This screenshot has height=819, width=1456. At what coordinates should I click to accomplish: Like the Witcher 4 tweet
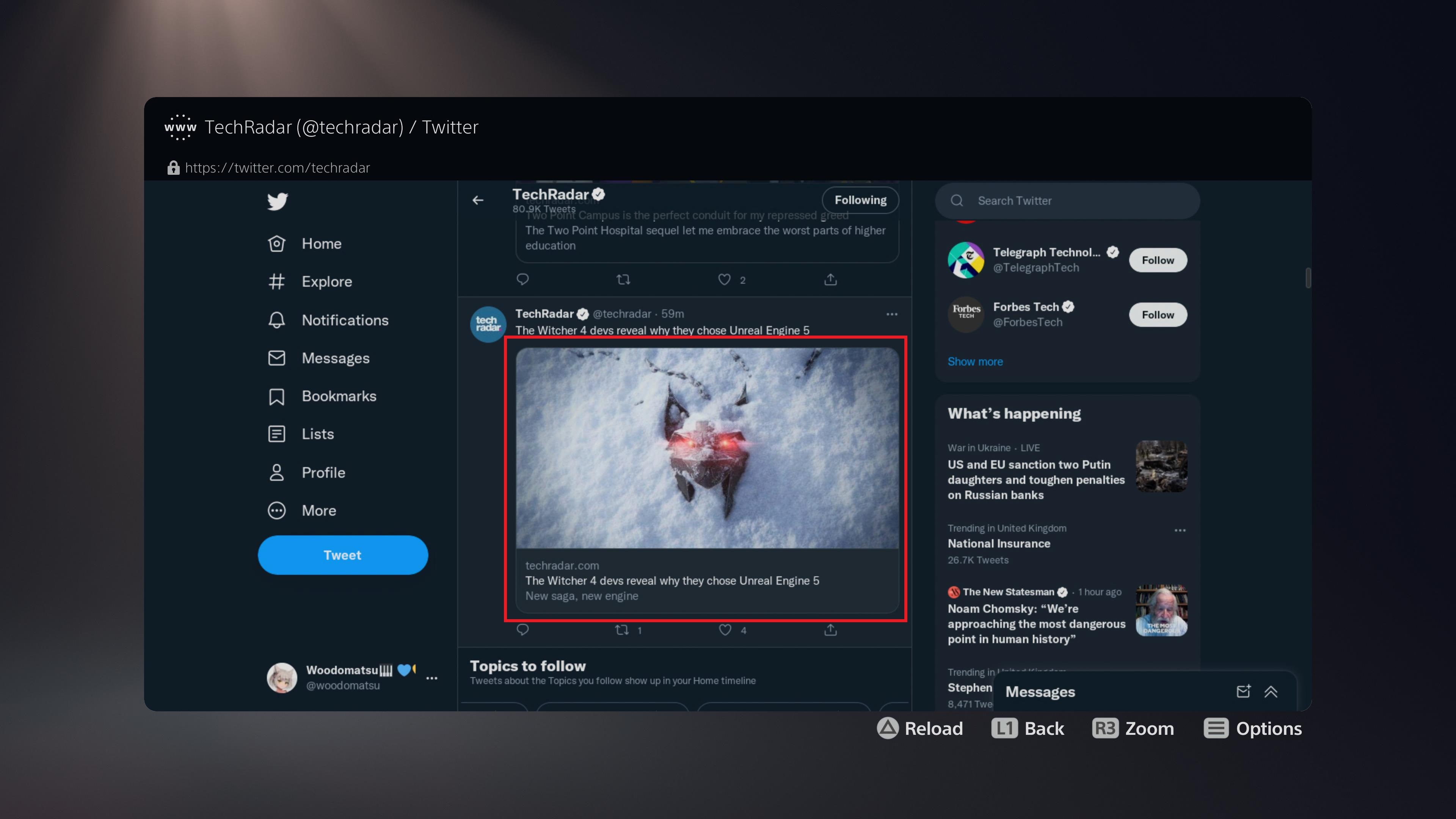(725, 630)
